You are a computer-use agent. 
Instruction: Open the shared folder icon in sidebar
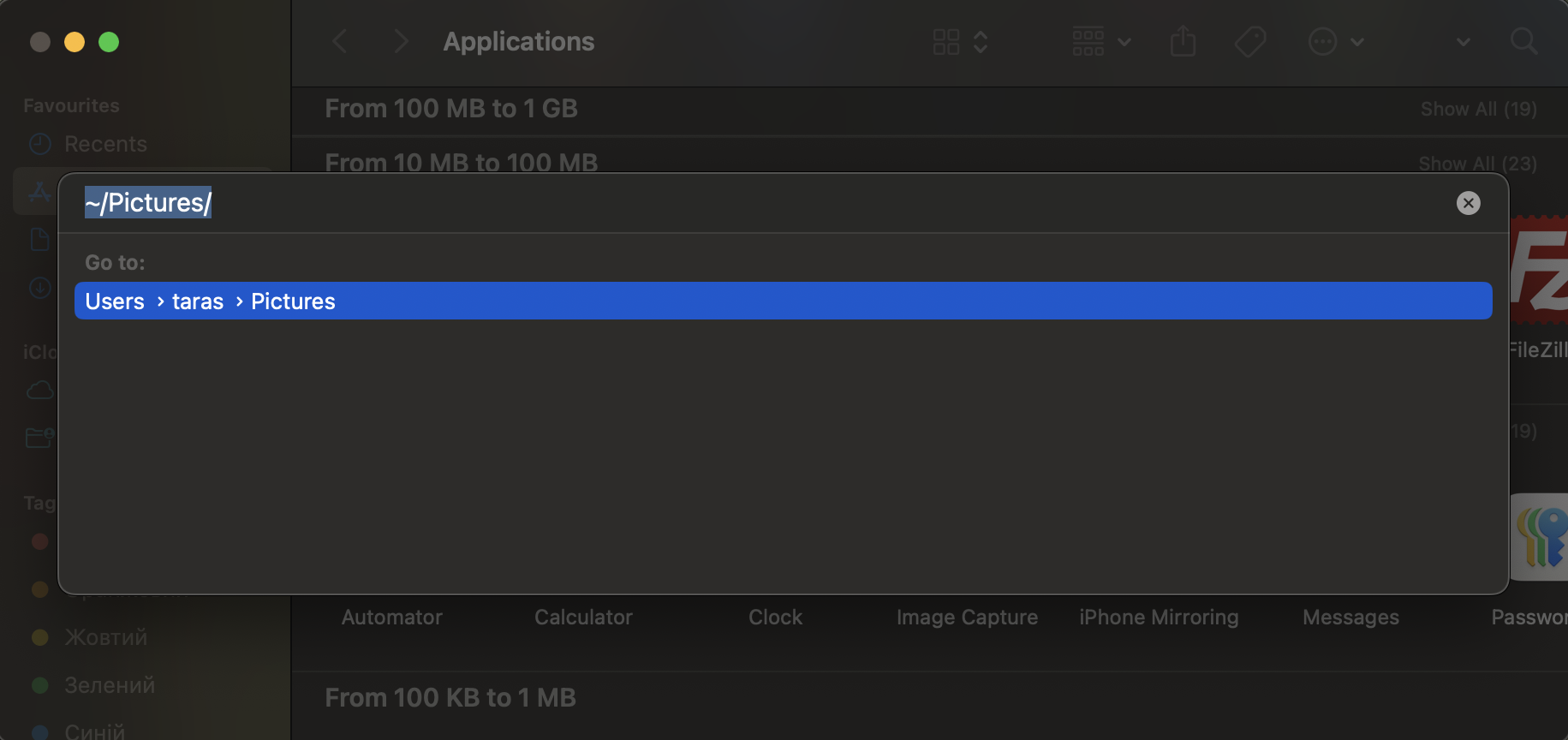pyautogui.click(x=39, y=438)
